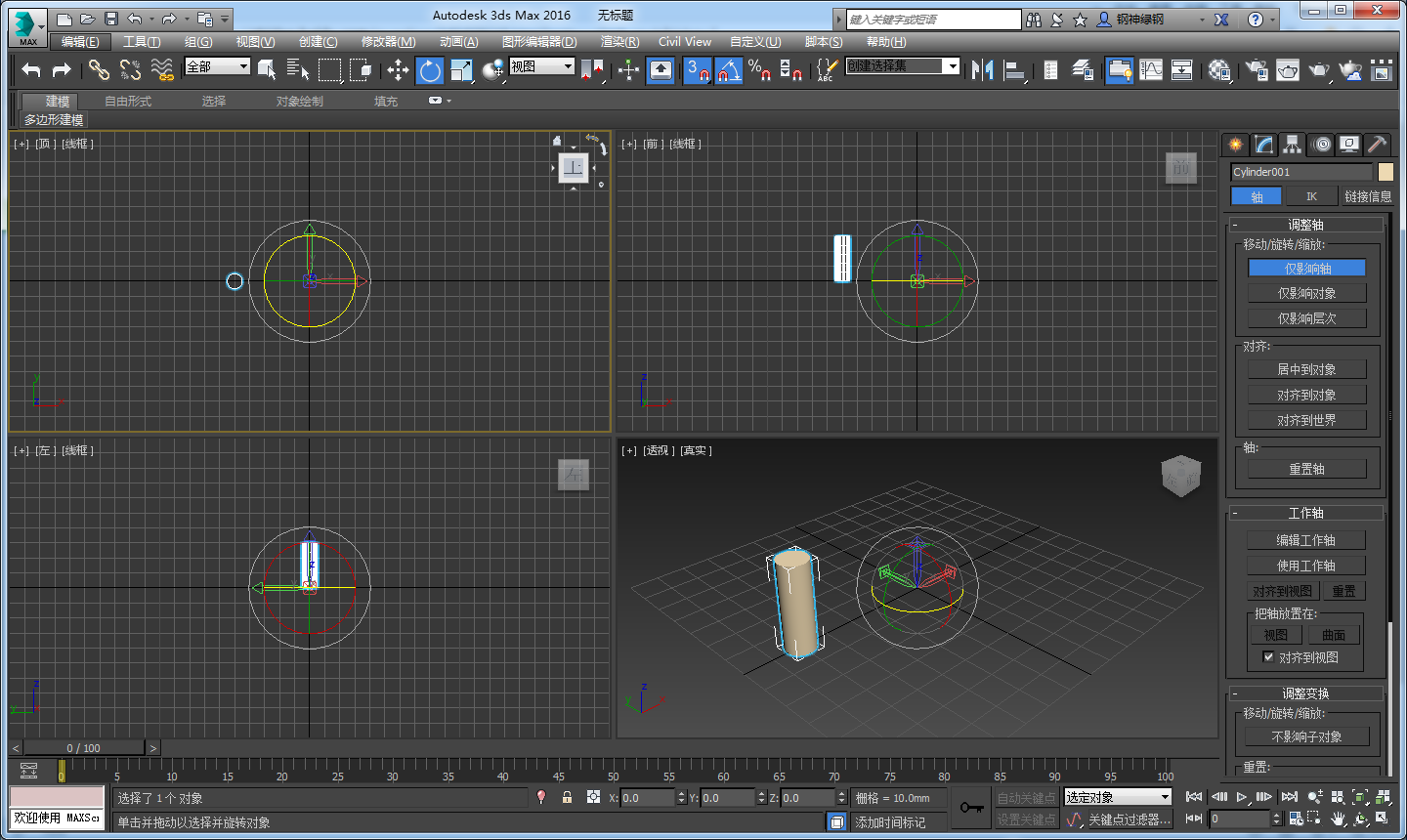
Task: Select the Scale tool icon
Action: pyautogui.click(x=461, y=69)
